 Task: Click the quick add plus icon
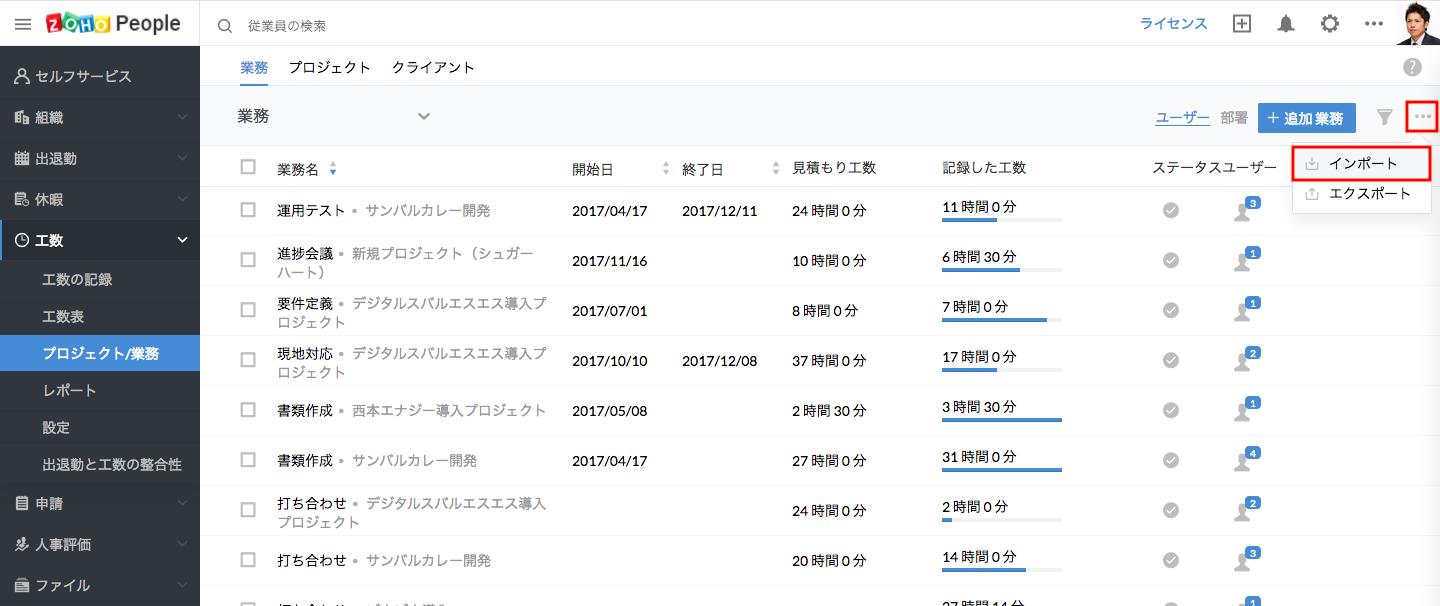(x=1242, y=24)
